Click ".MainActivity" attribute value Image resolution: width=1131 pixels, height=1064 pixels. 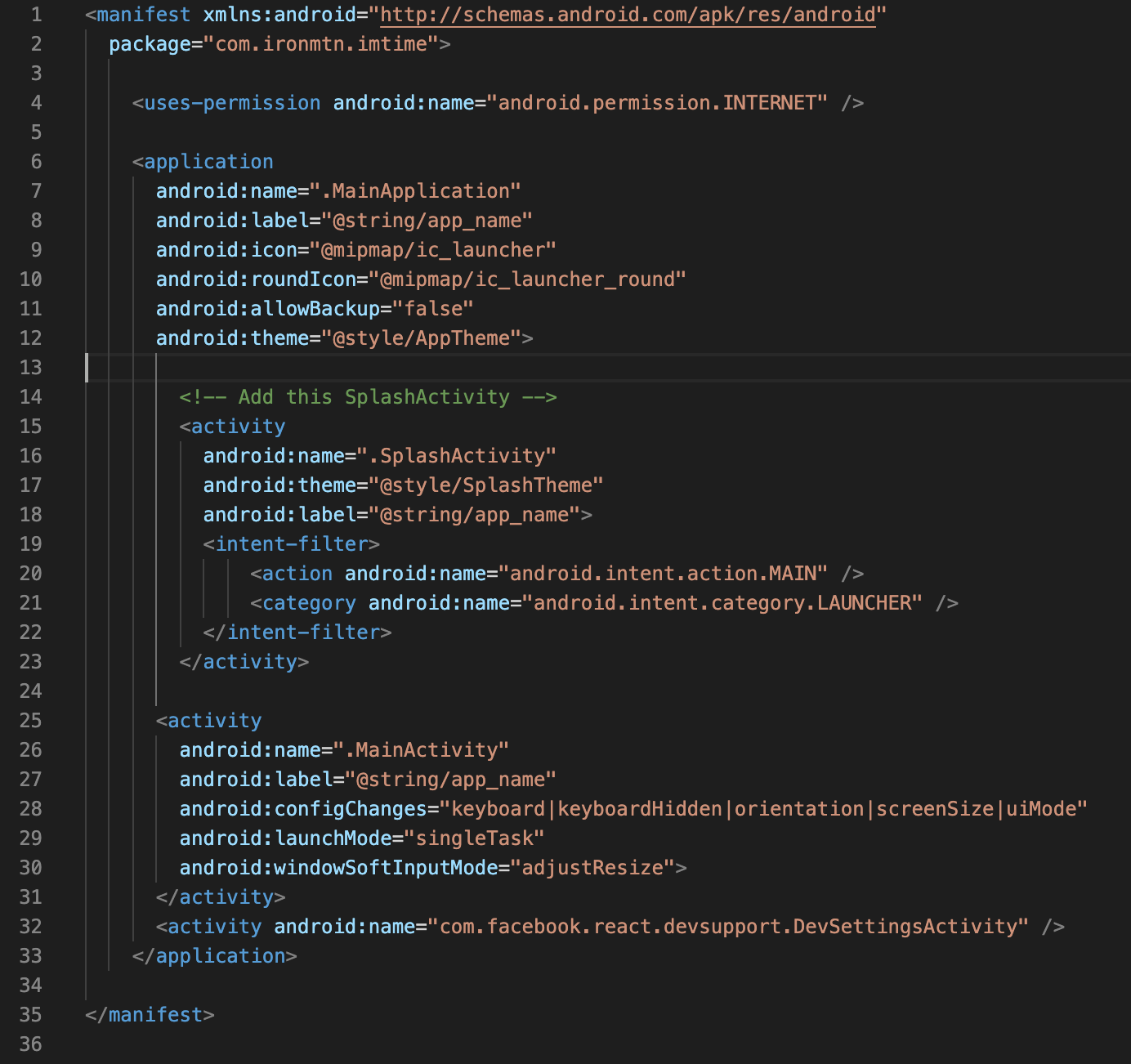click(x=421, y=750)
